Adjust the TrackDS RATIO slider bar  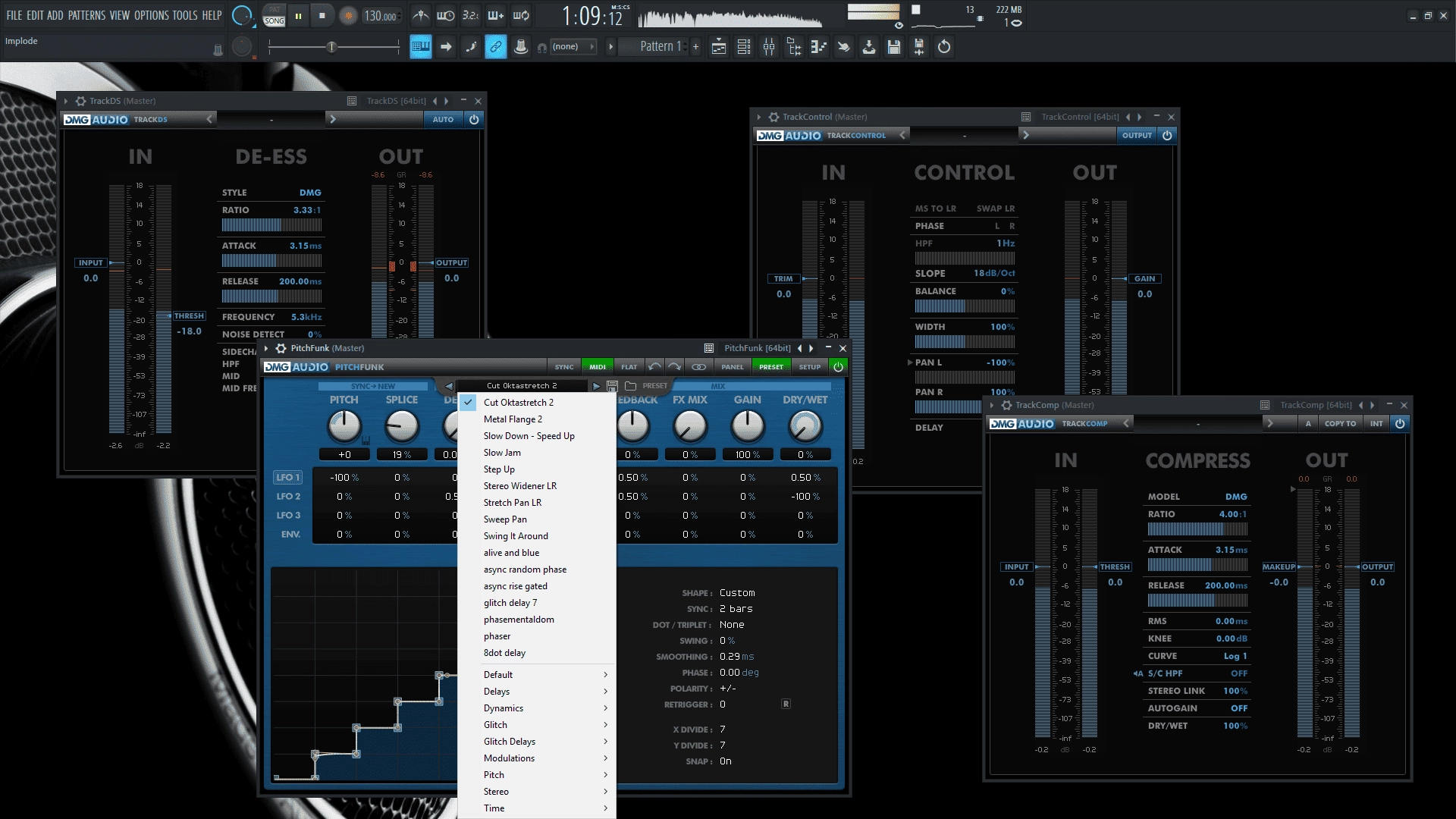[271, 225]
